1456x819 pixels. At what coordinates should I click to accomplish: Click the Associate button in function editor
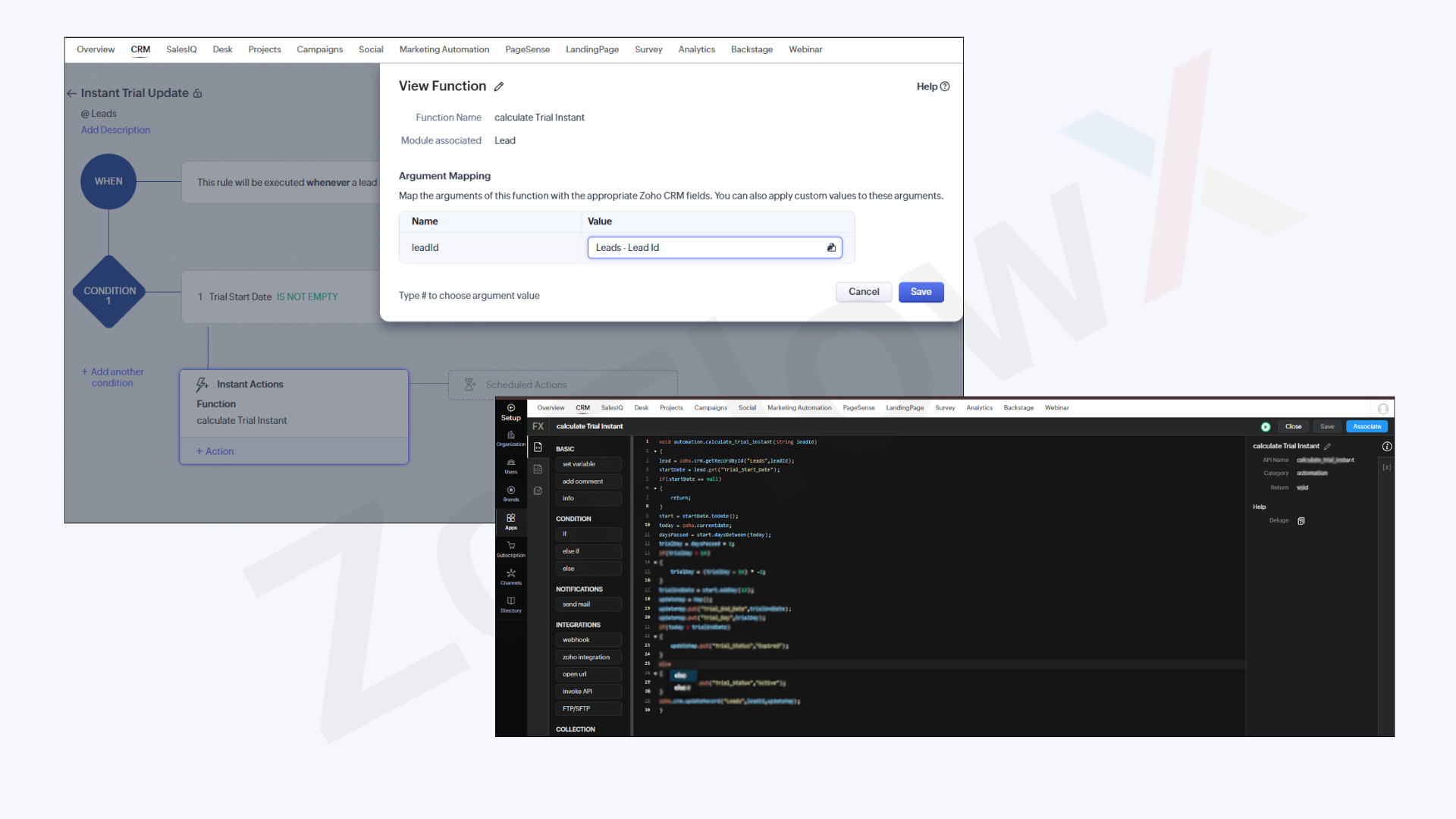tap(1367, 427)
